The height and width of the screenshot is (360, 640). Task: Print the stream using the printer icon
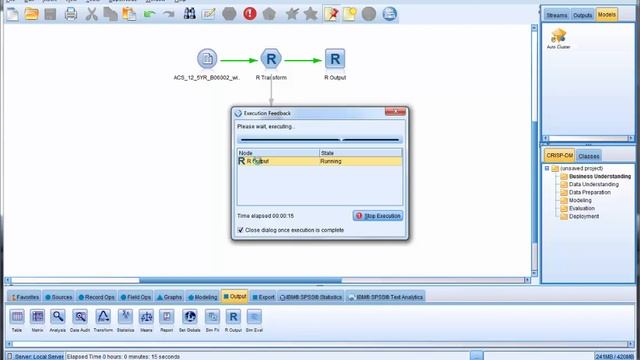click(71, 14)
